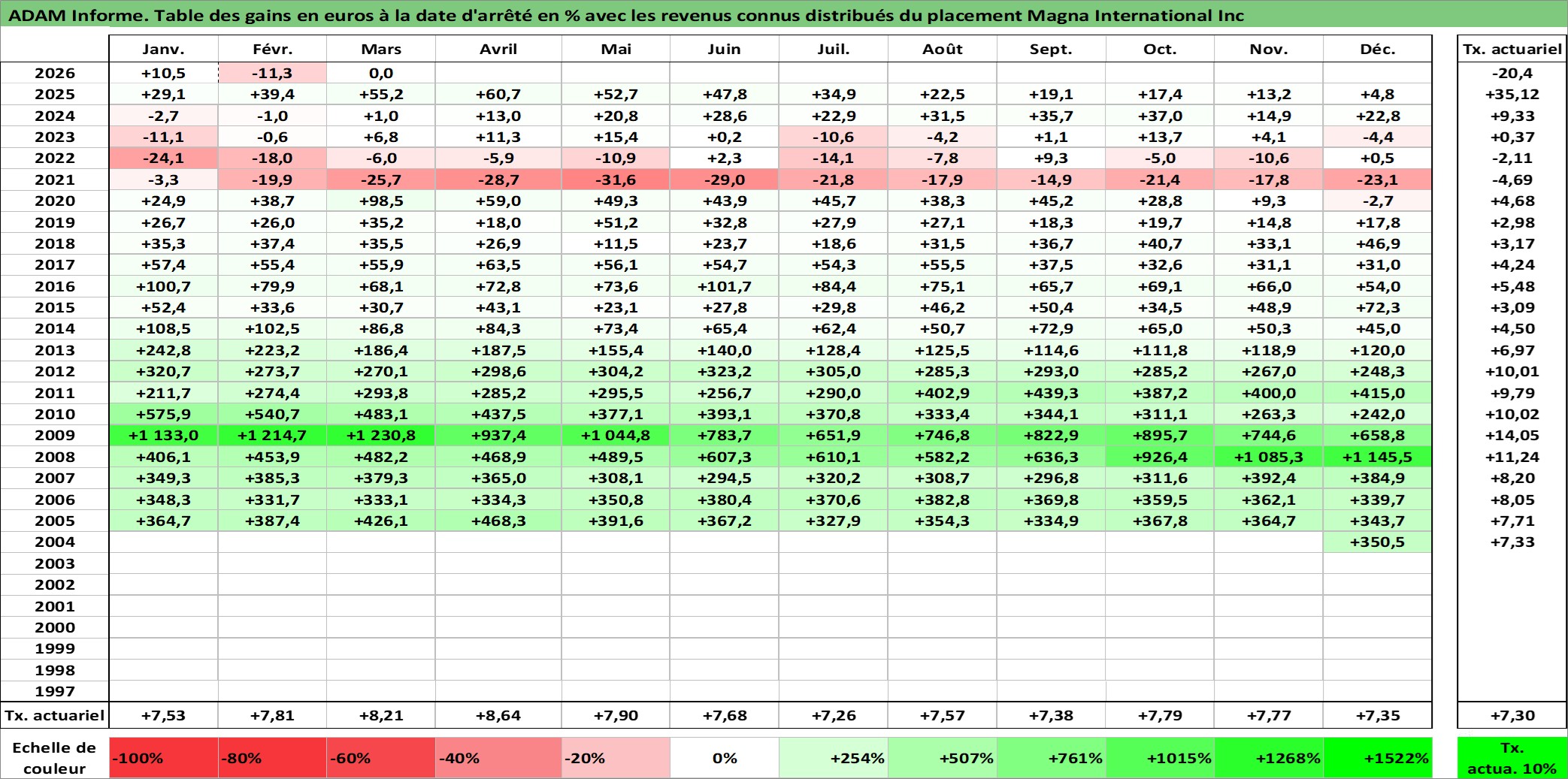Image resolution: width=1568 pixels, height=779 pixels.
Task: Click the 2026 March value '0,0'
Action: tap(381, 73)
